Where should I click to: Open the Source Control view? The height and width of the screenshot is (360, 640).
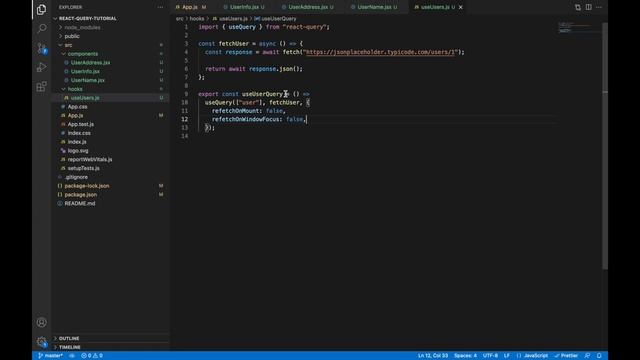41,48
